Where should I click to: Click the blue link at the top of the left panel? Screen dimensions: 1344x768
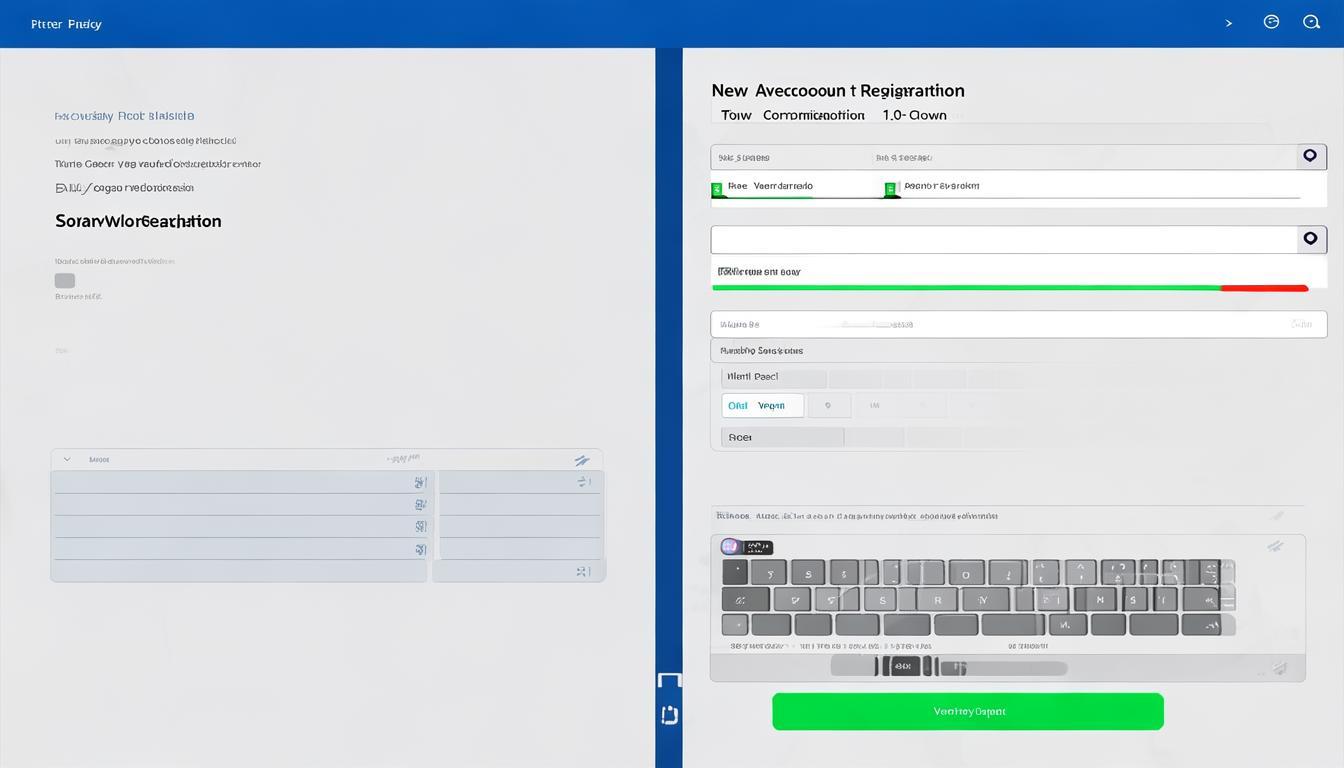click(124, 116)
